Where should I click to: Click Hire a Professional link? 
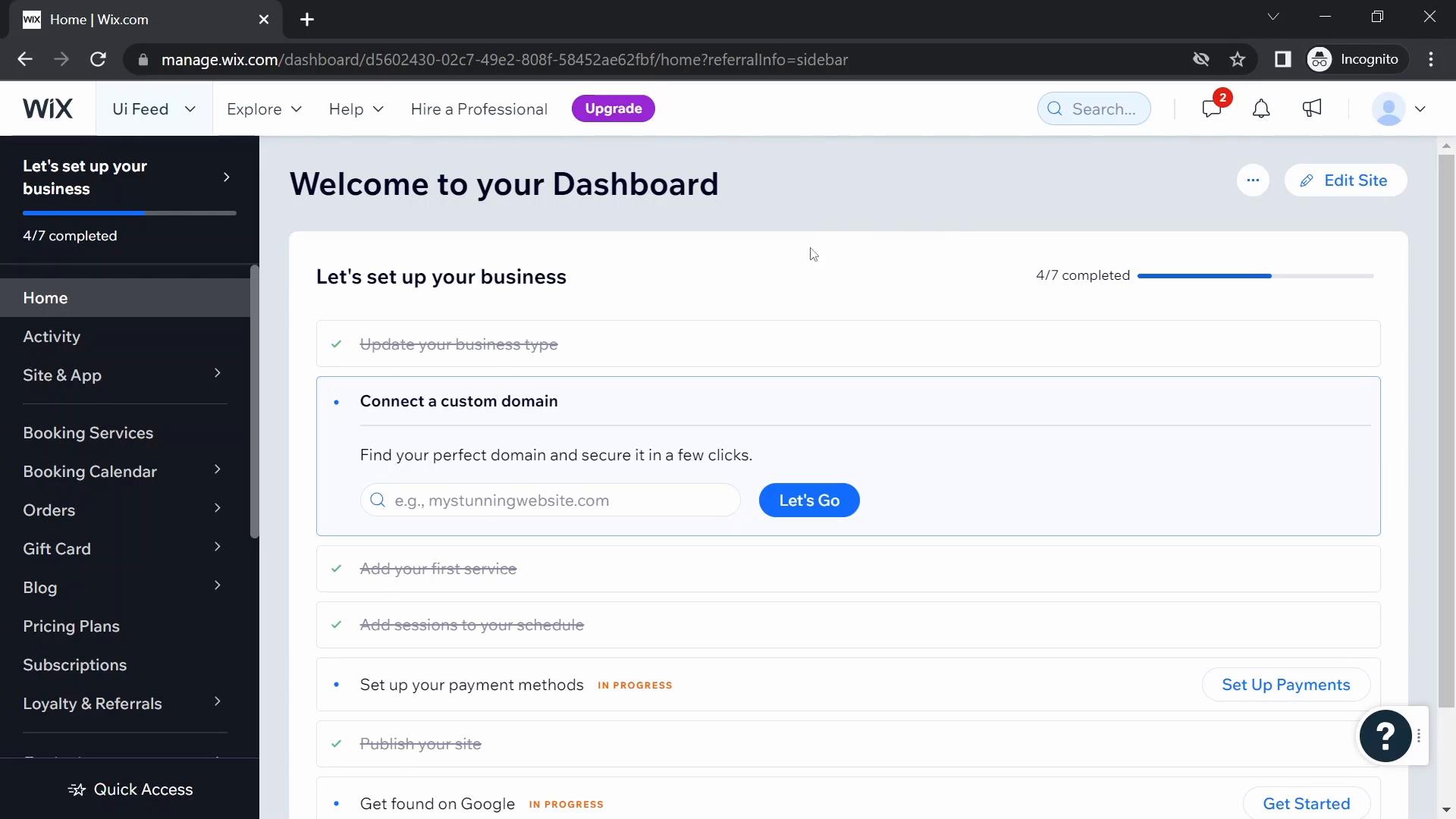pyautogui.click(x=479, y=108)
